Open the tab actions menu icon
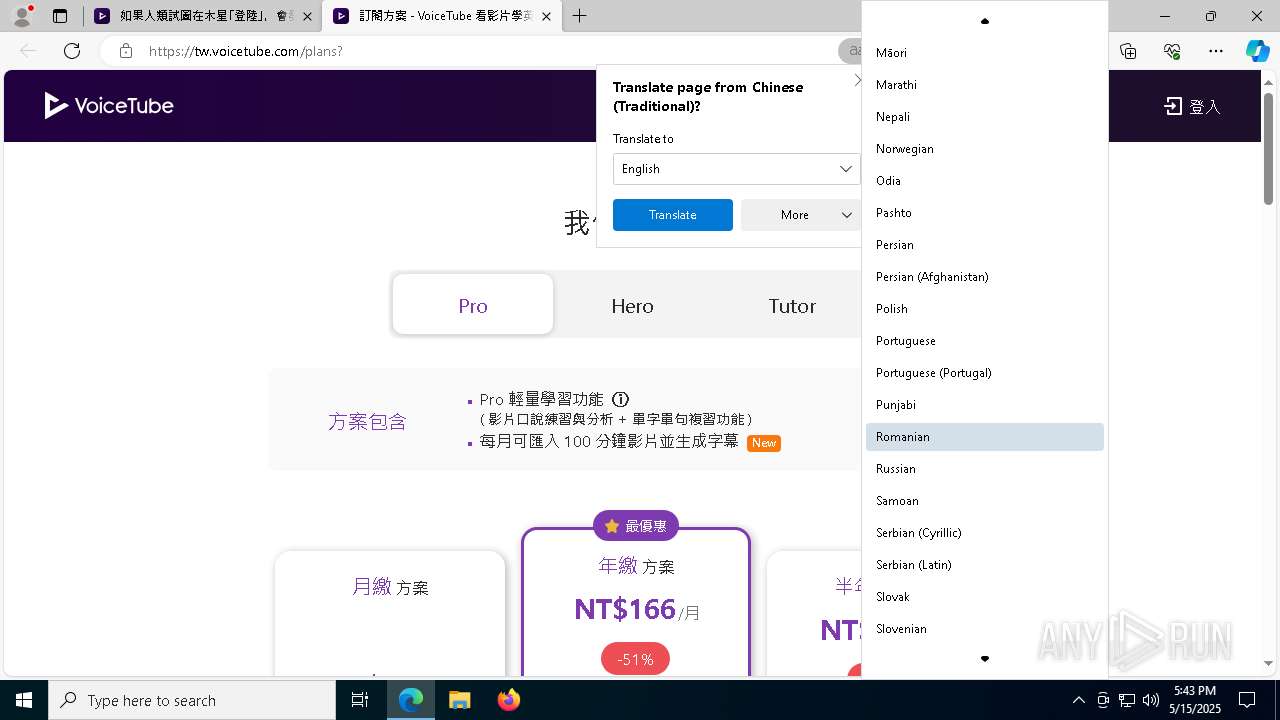The image size is (1280, 720). (x=60, y=16)
